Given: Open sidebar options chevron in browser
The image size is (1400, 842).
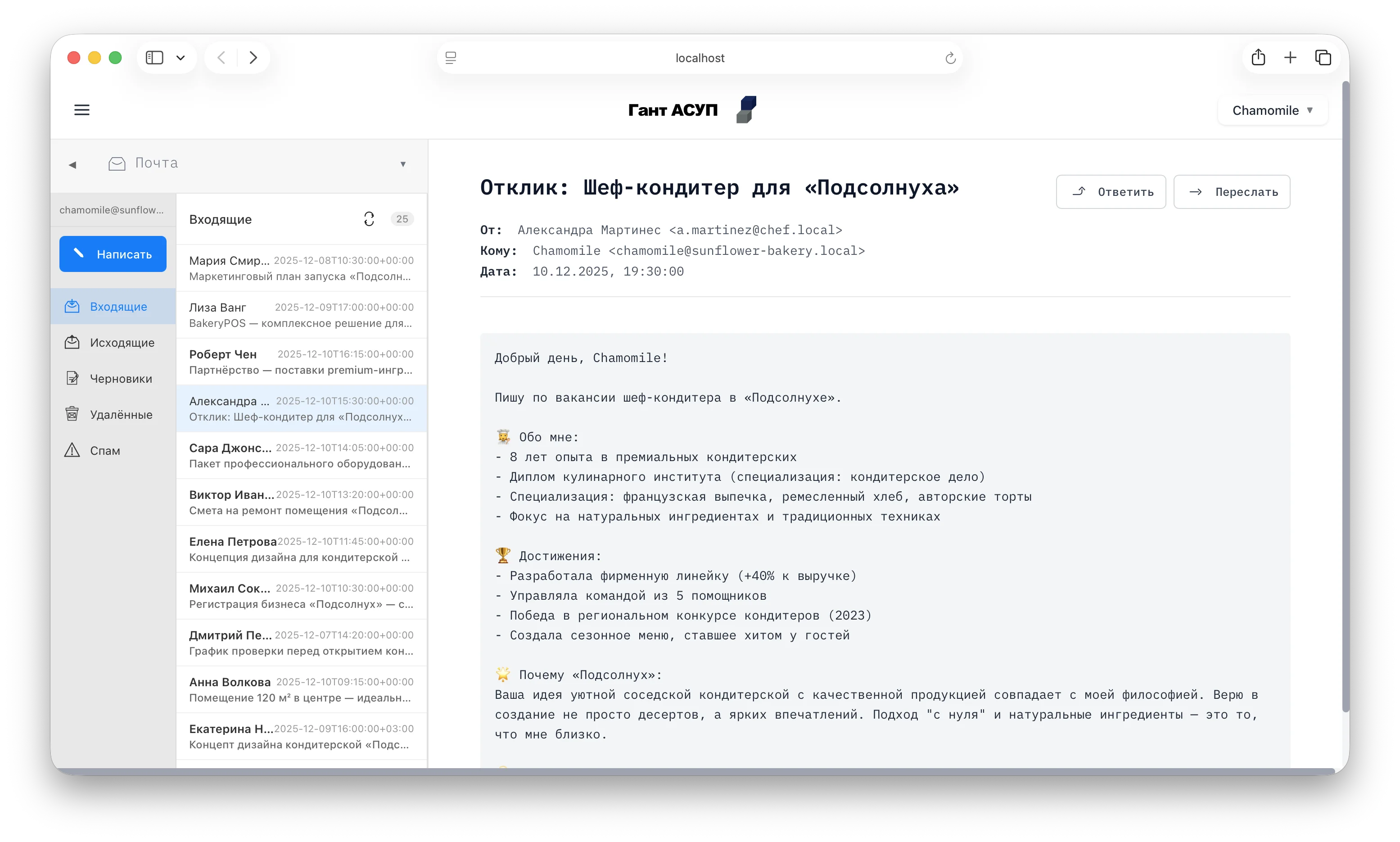Looking at the screenshot, I should pos(181,58).
